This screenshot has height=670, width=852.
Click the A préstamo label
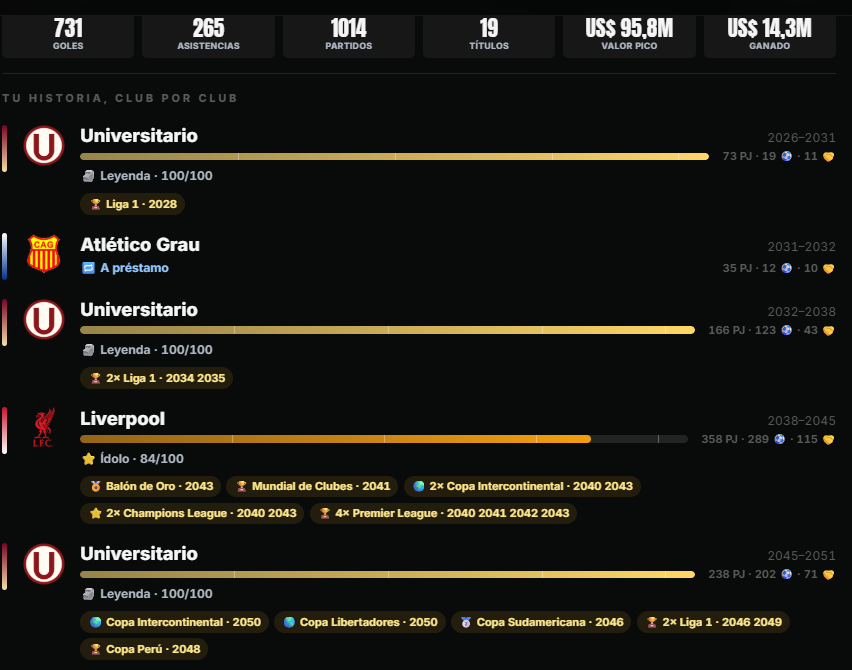pyautogui.click(x=134, y=268)
